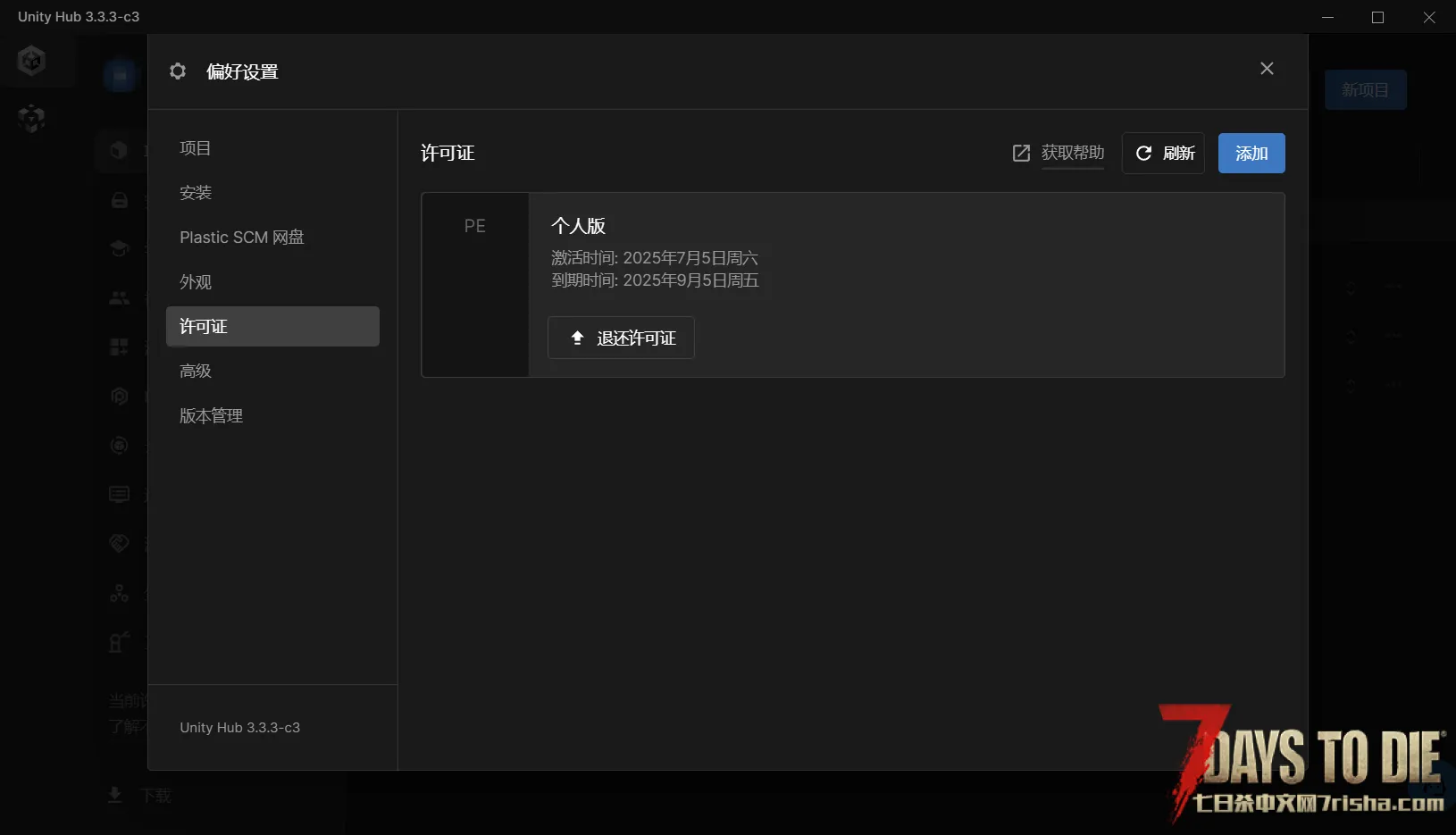Select Plastic SCM 网盘 in sidebar
This screenshot has height=835, width=1456.
point(272,238)
